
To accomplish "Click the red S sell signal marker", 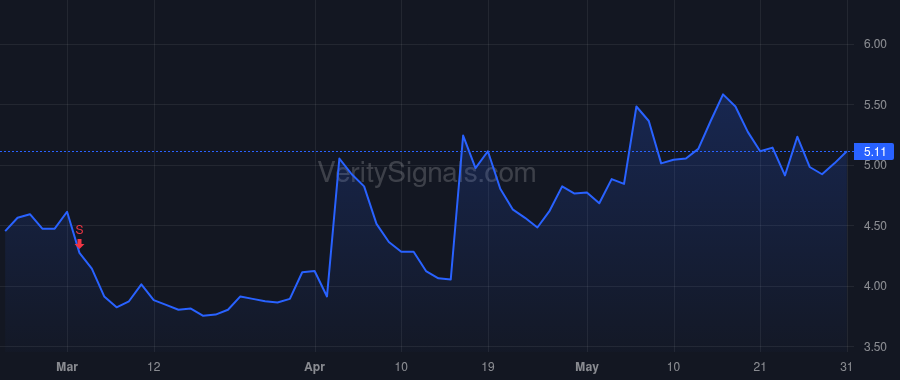I will (80, 237).
